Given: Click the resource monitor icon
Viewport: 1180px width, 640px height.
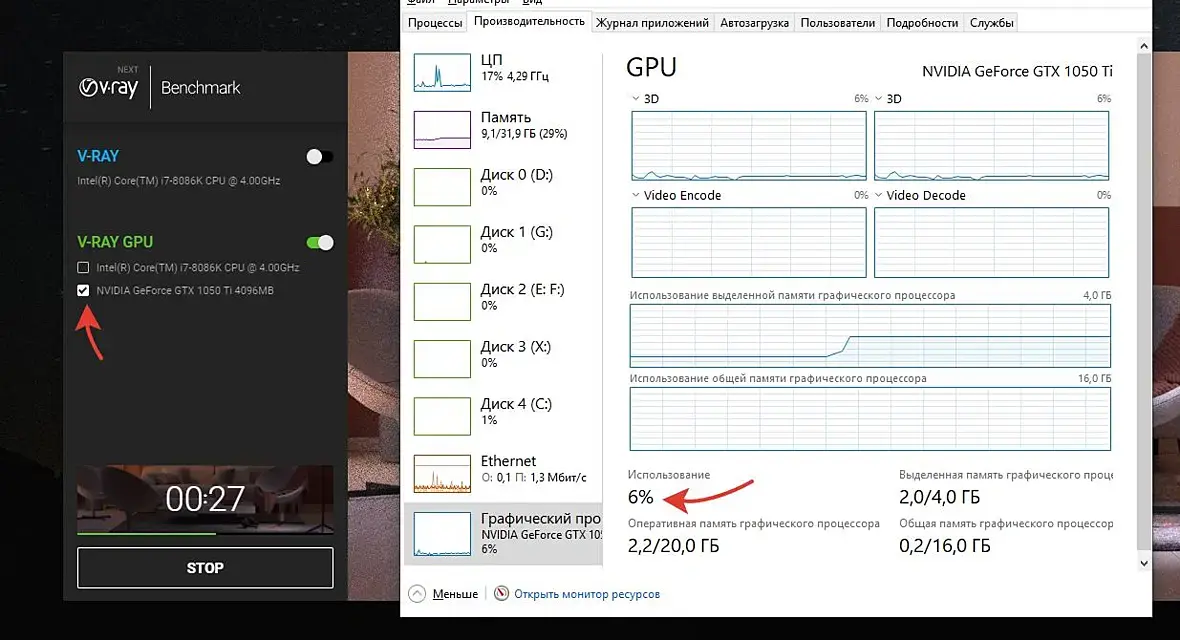Looking at the screenshot, I should pos(501,593).
